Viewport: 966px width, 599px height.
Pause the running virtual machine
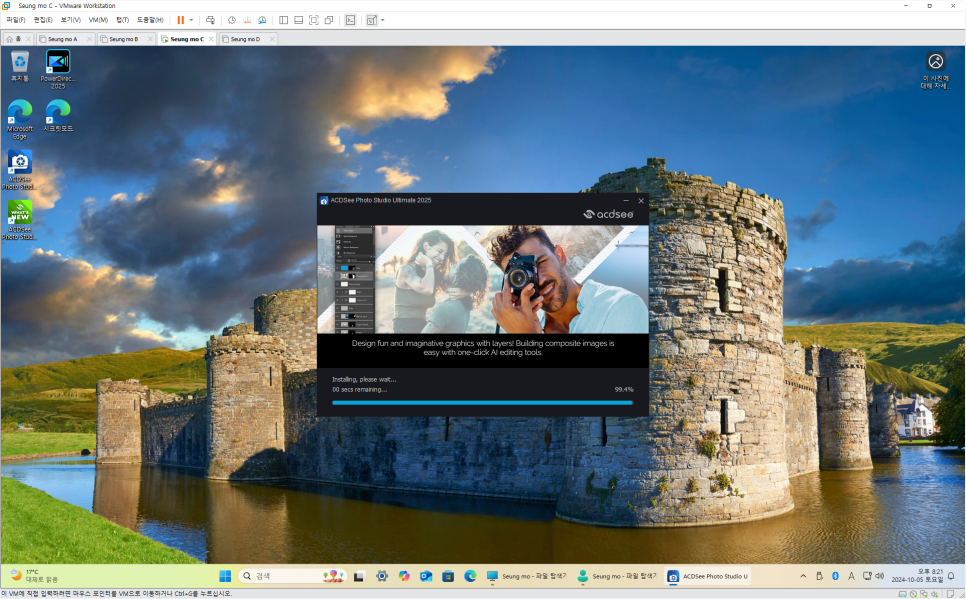(x=183, y=20)
